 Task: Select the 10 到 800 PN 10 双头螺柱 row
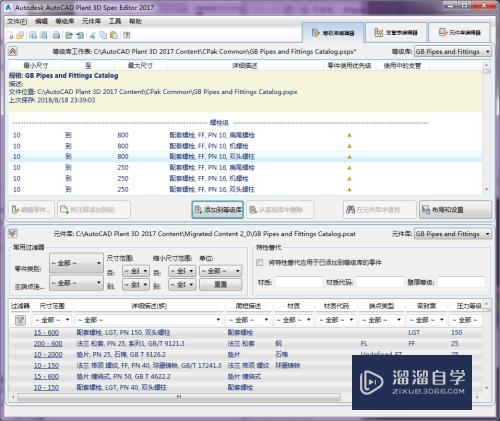[x=245, y=157]
